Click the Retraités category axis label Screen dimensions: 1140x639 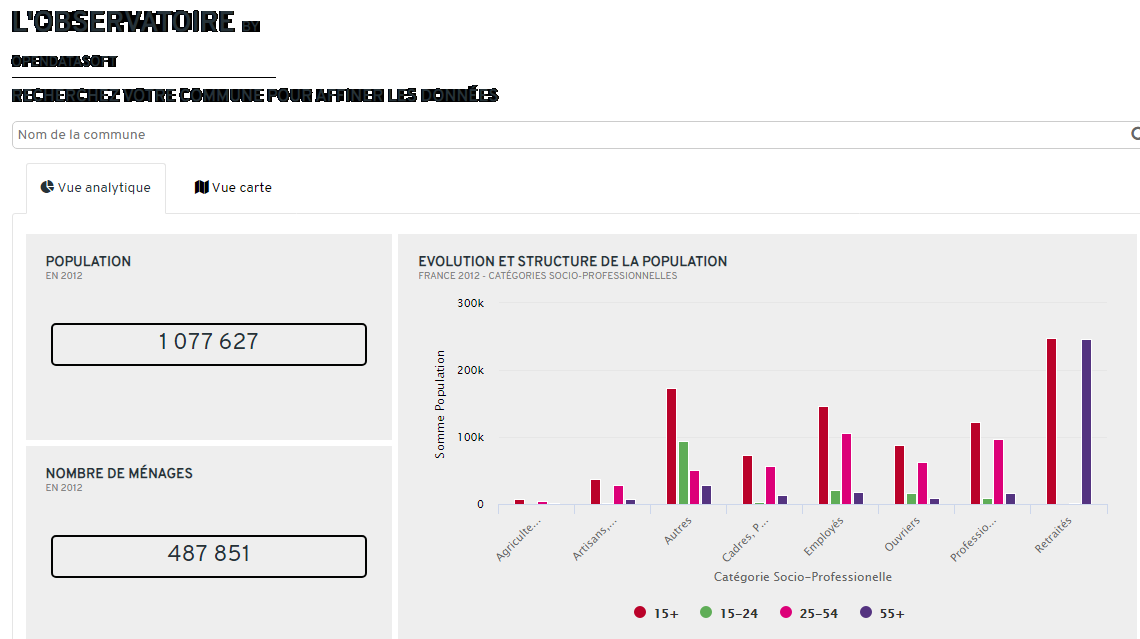[x=1053, y=529]
